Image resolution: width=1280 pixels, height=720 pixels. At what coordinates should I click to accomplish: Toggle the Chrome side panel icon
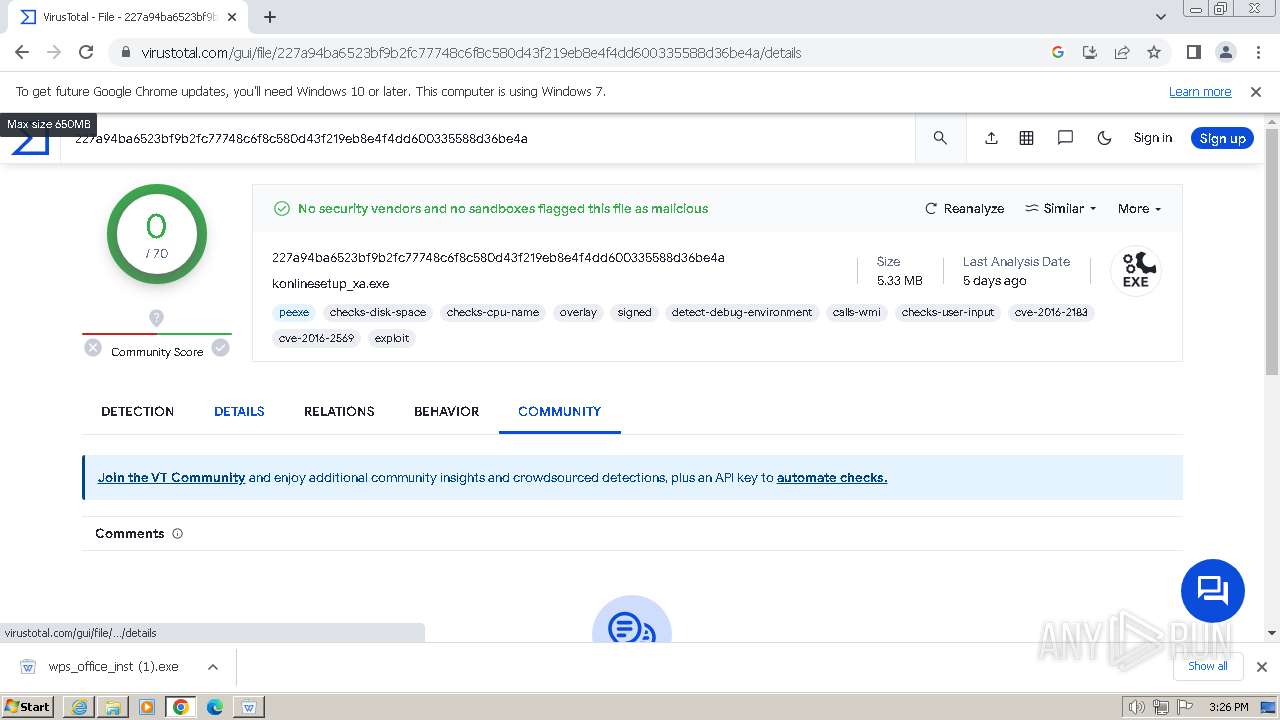pos(1193,52)
